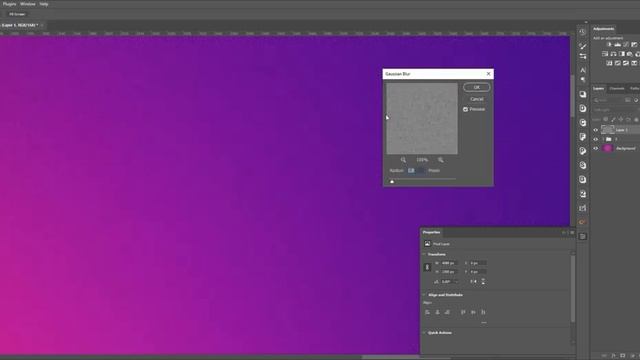This screenshot has width=640, height=360.
Task: Open the History panel icon
Action: click(x=583, y=31)
